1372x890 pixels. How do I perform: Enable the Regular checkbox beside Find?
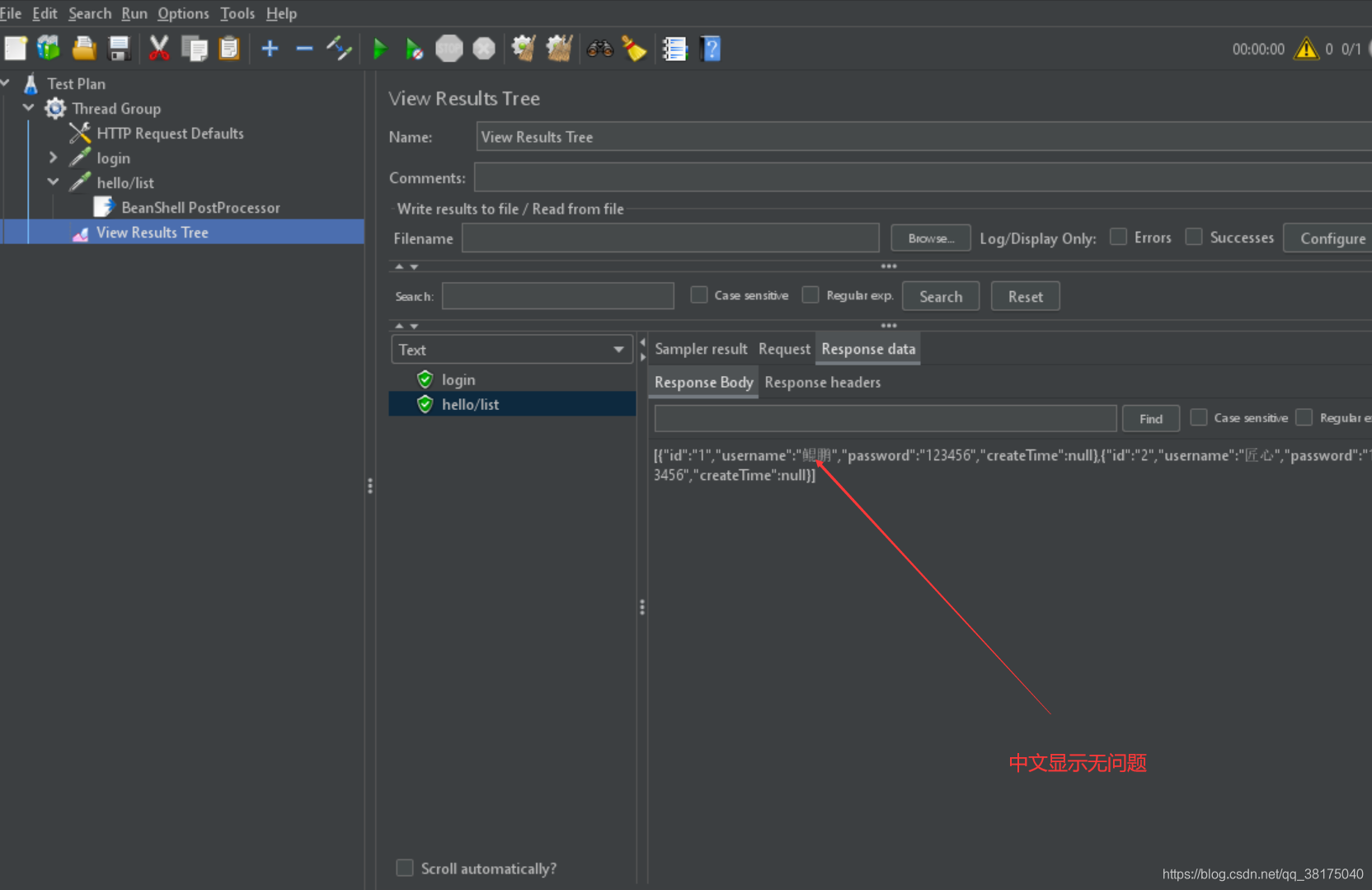click(1304, 417)
